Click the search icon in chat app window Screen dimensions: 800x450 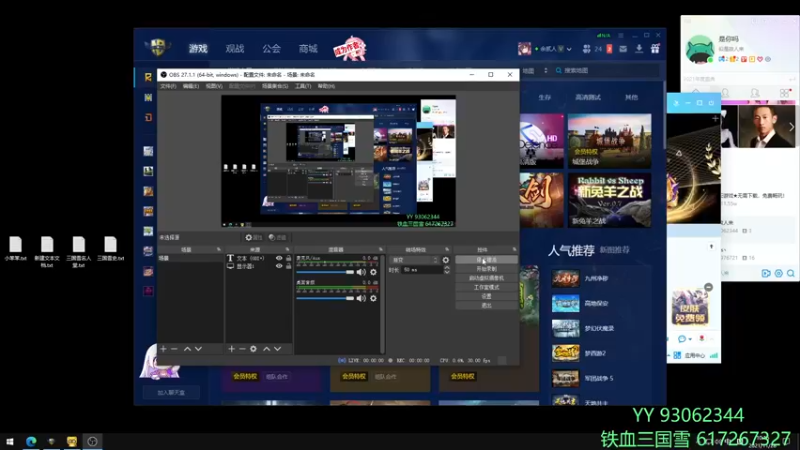click(790, 273)
